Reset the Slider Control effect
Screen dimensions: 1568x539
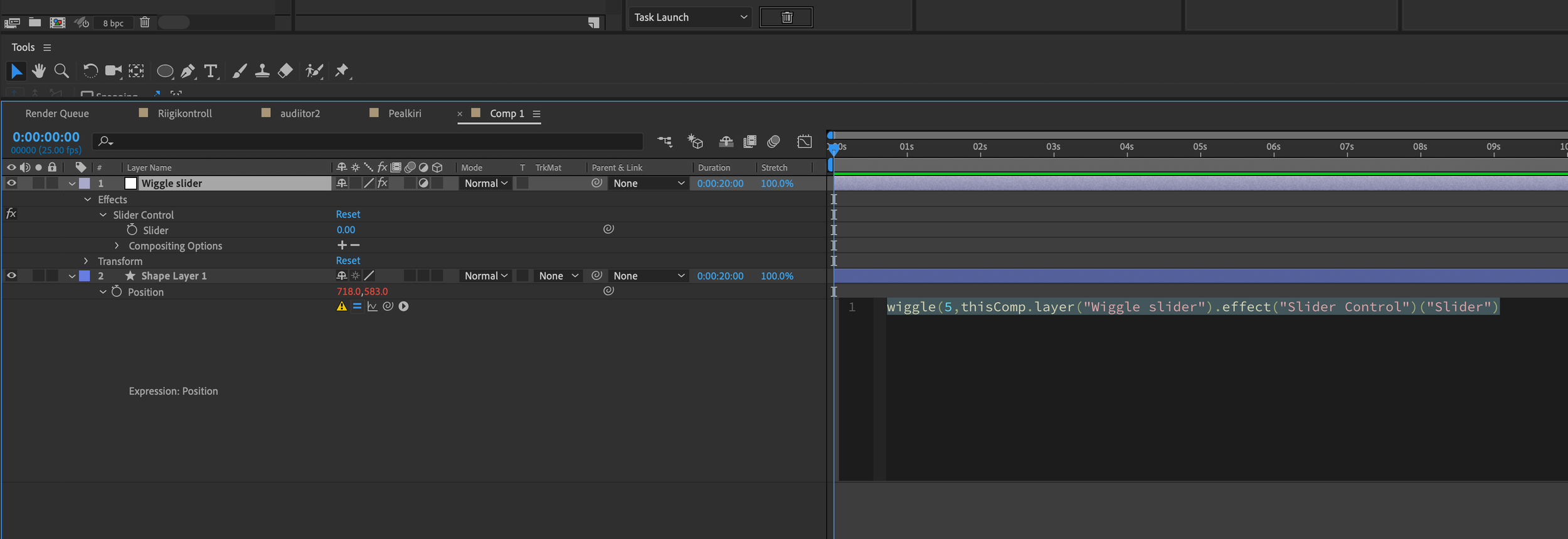(348, 214)
